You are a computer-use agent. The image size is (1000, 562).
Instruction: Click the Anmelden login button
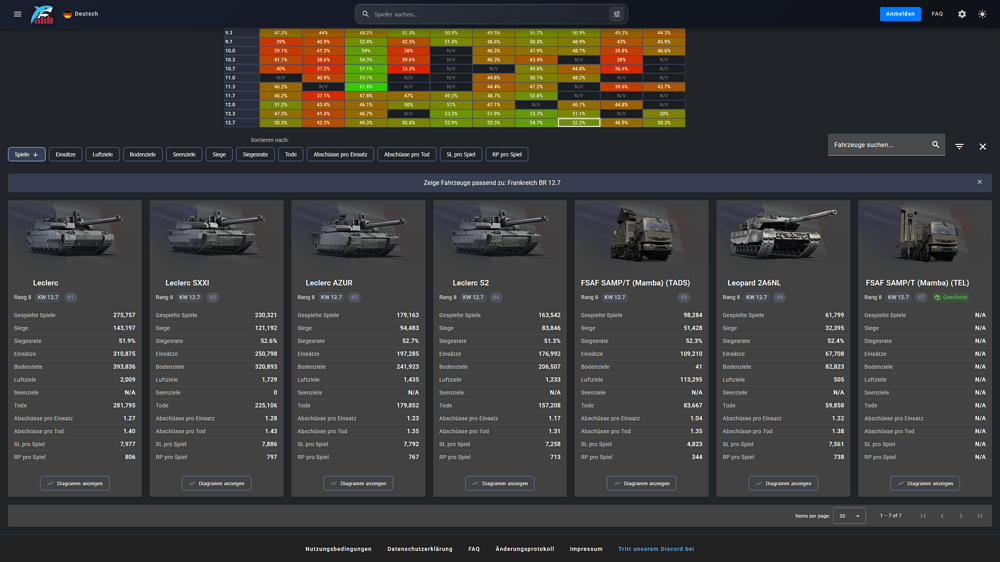pyautogui.click(x=900, y=14)
